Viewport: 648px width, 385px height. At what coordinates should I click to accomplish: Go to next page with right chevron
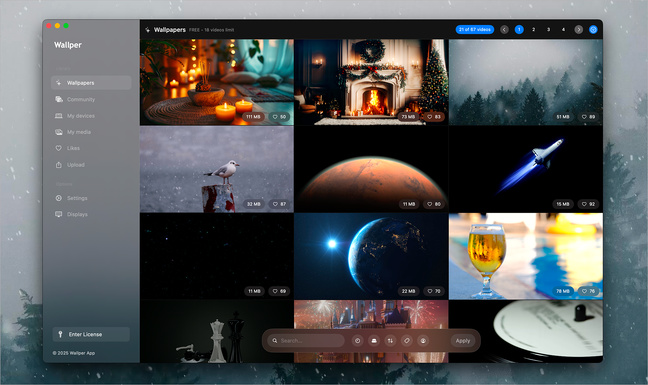coord(579,30)
